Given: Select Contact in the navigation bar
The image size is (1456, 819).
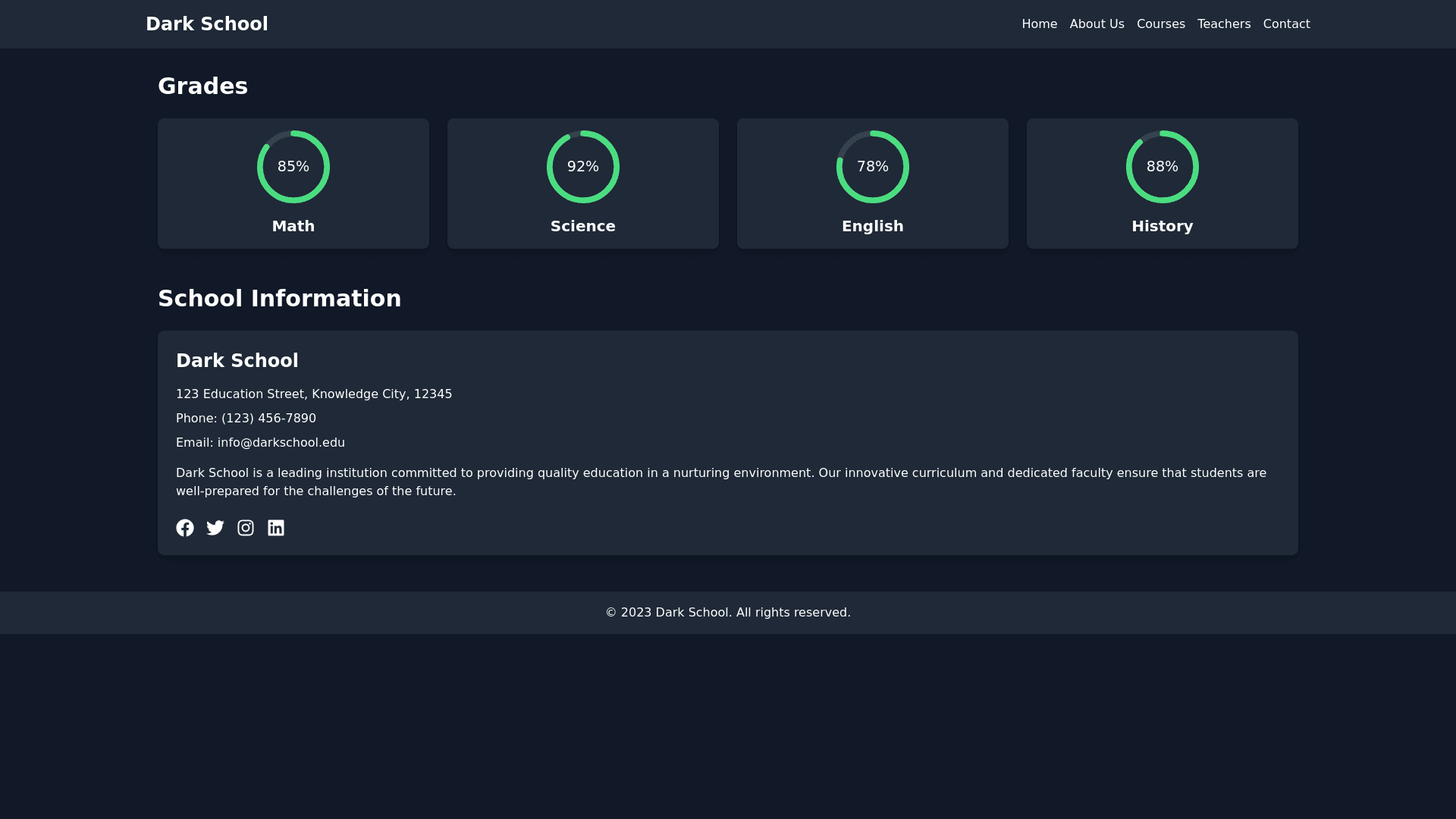Looking at the screenshot, I should [1286, 24].
